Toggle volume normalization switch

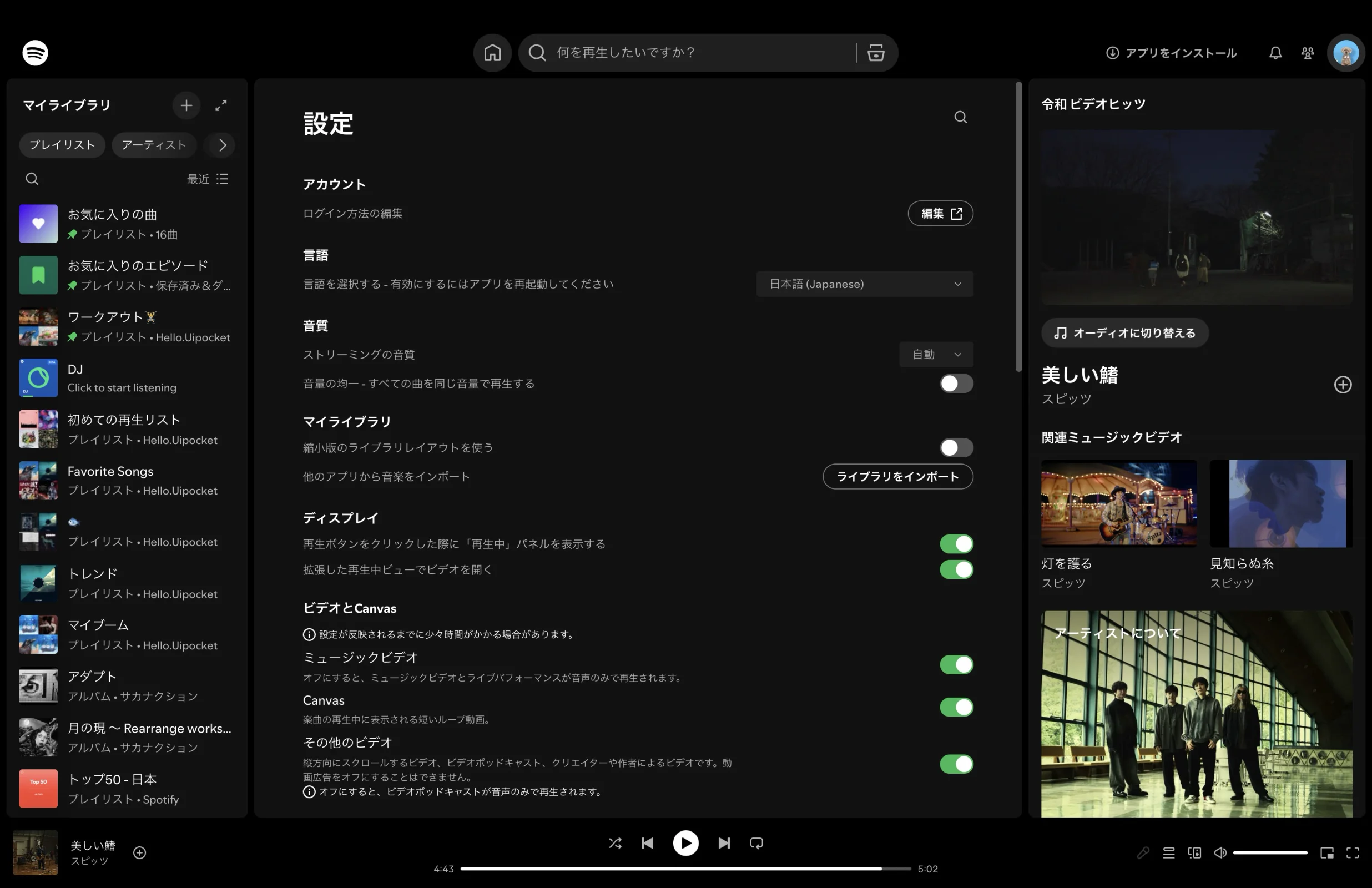coord(956,384)
